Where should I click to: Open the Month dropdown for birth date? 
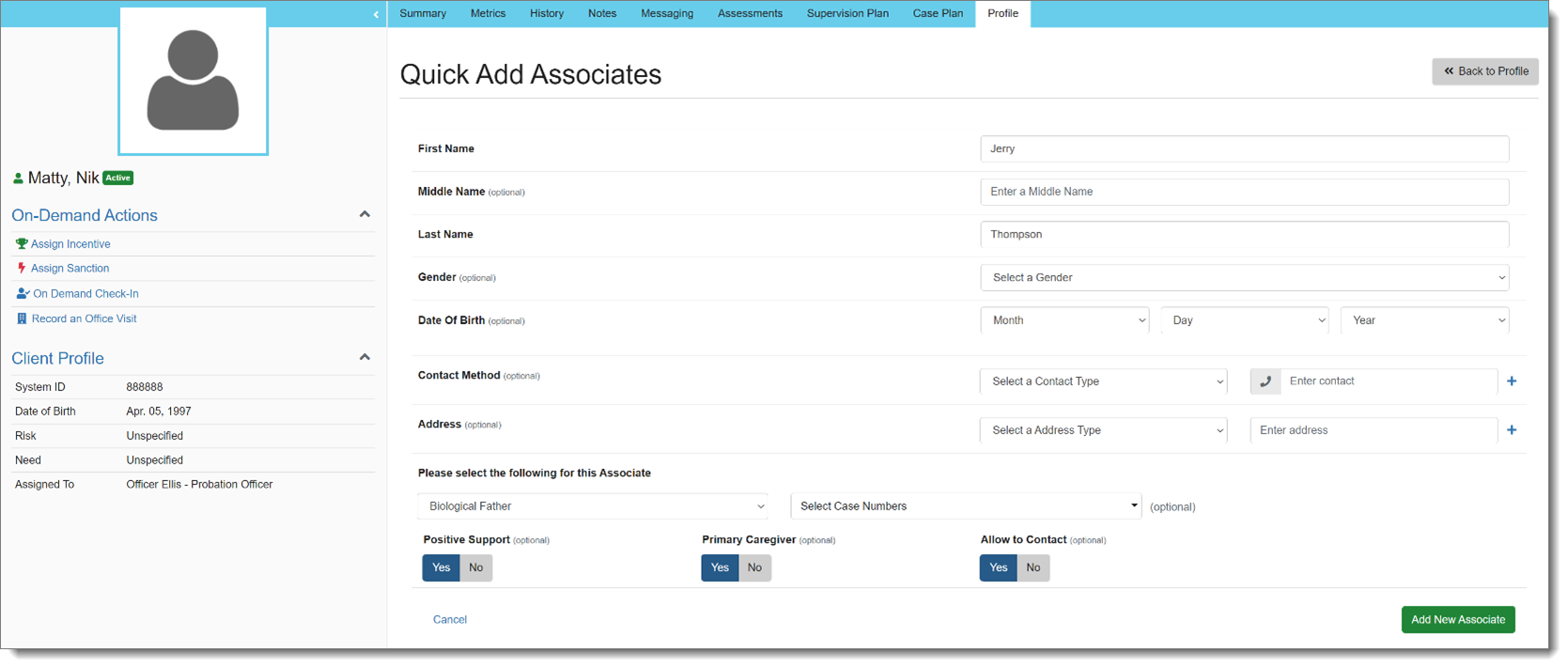point(1064,321)
